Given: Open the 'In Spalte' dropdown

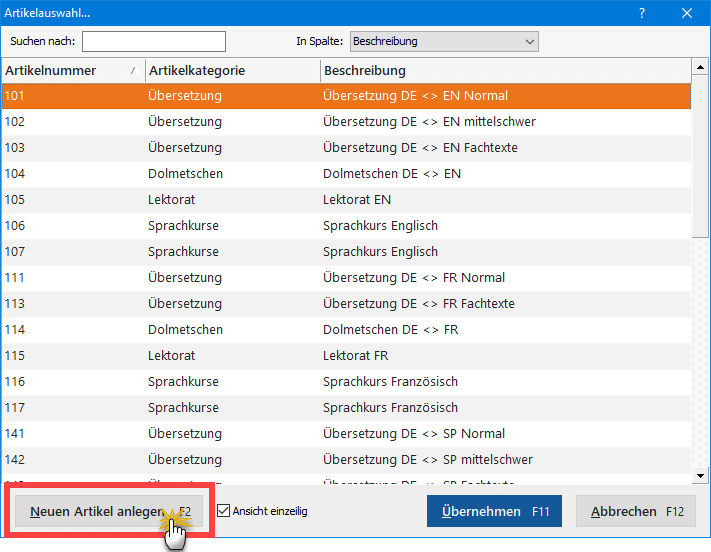Looking at the screenshot, I should tap(444, 41).
